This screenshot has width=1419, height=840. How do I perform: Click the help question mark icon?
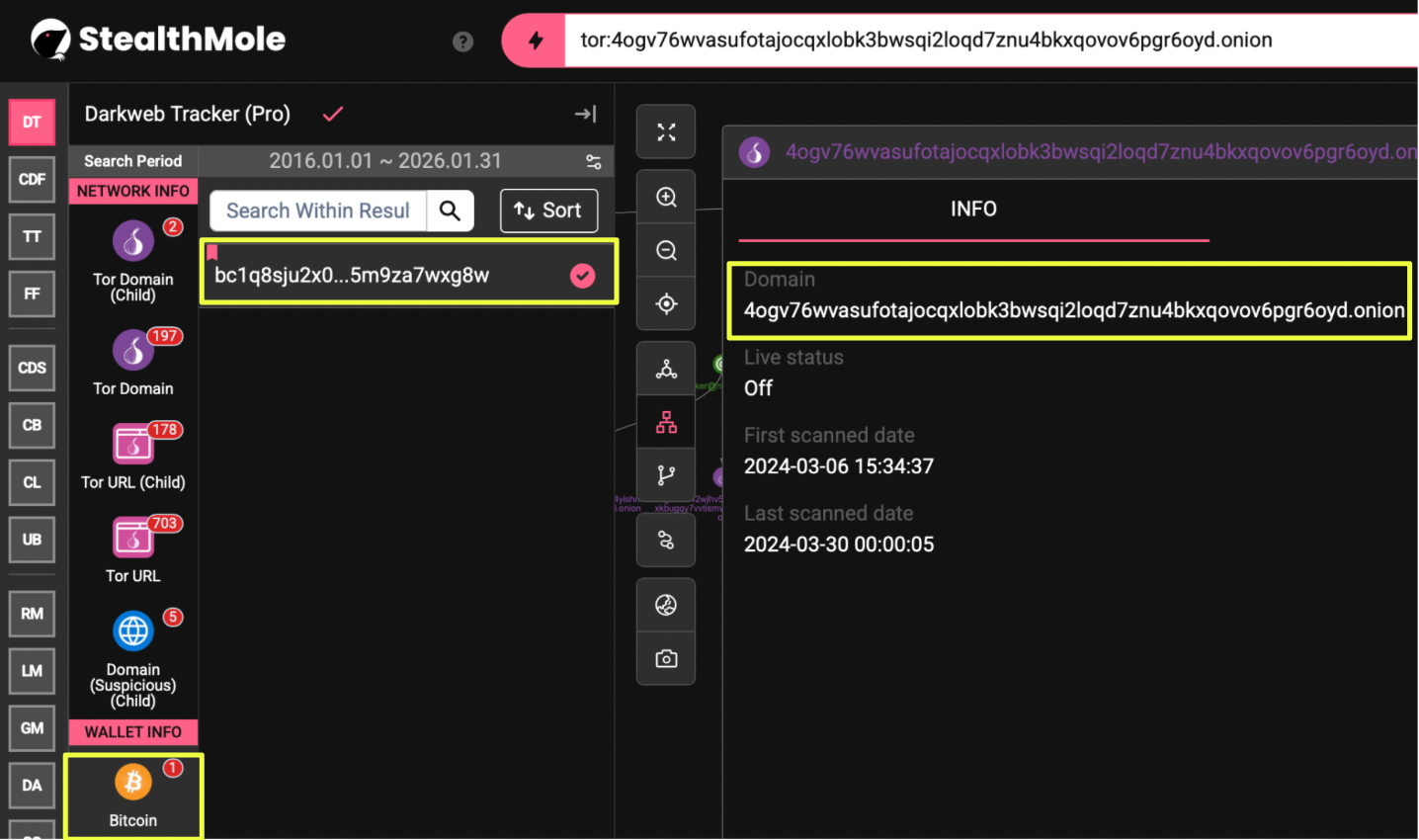point(462,42)
